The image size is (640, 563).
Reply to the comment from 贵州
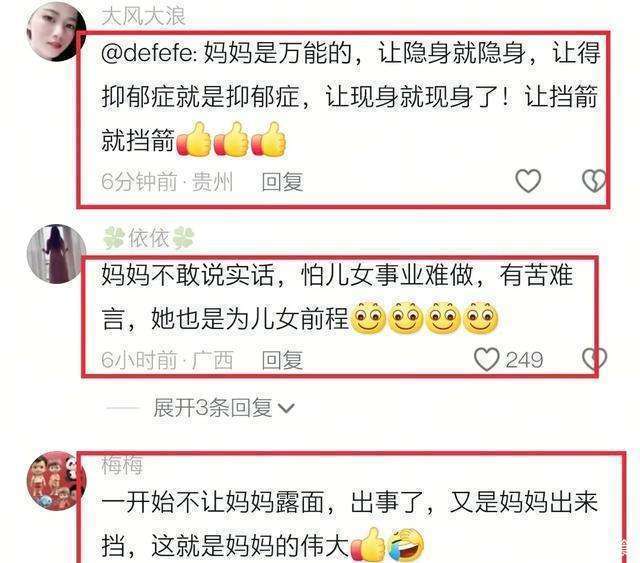click(282, 182)
